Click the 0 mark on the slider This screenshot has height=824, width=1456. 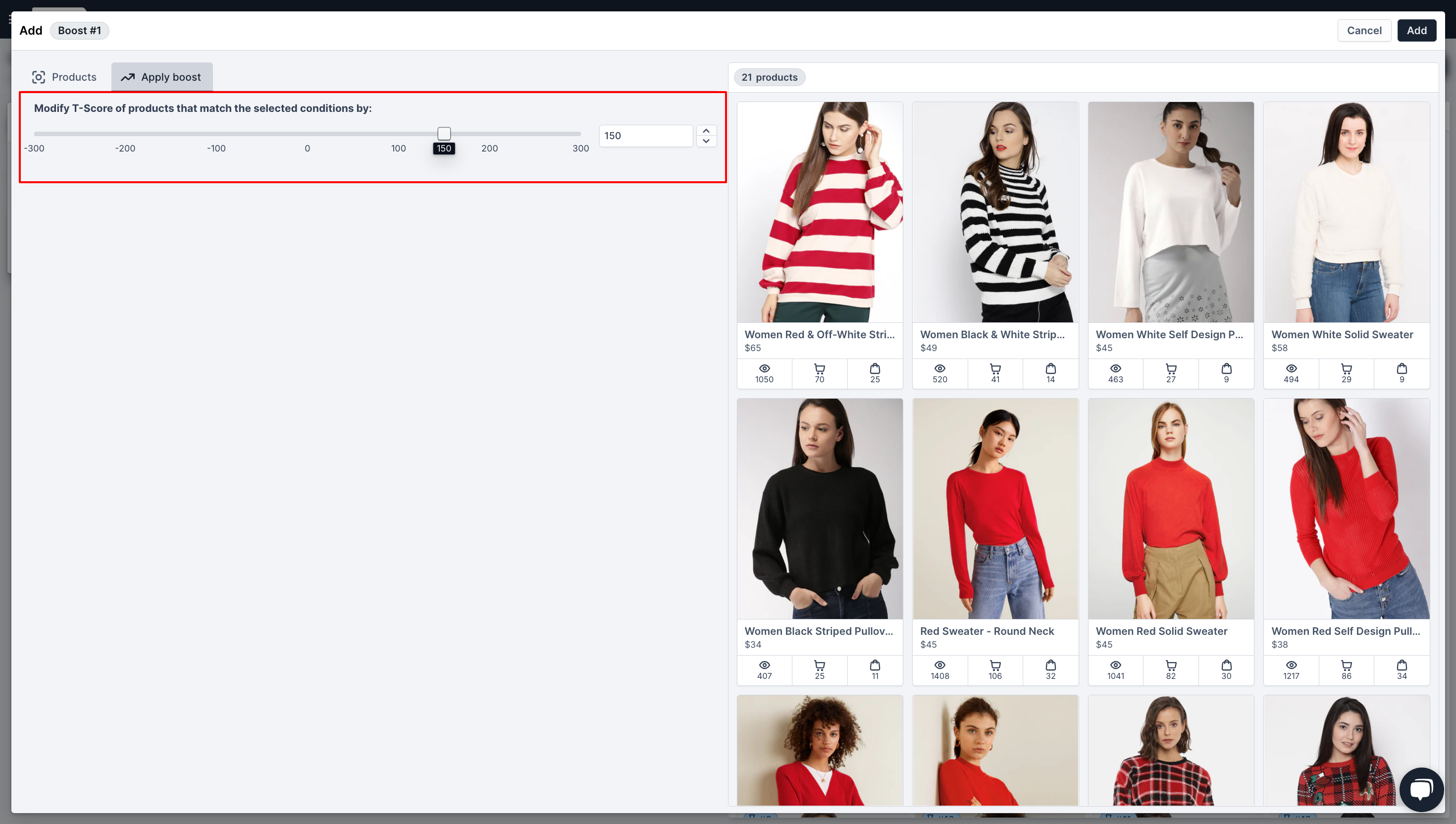pos(307,148)
